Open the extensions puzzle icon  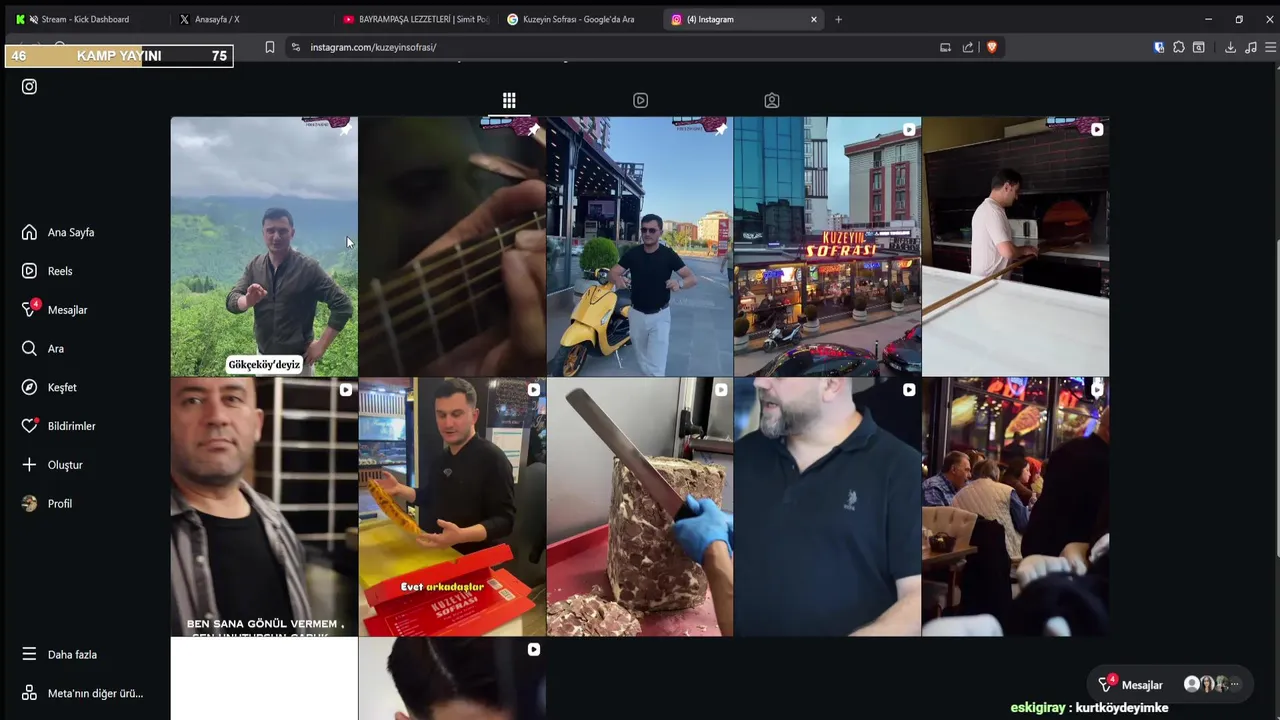tap(1179, 47)
